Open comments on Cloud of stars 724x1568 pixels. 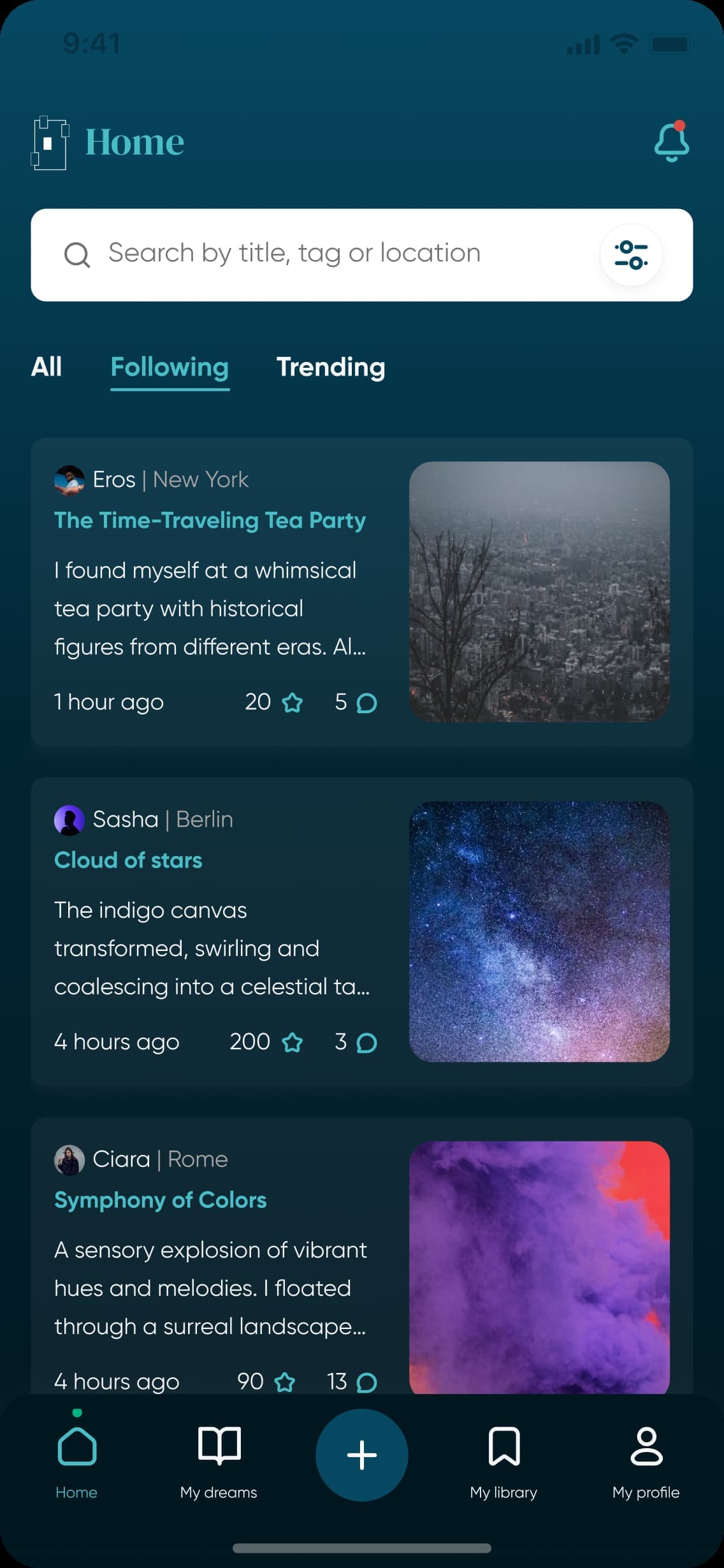pyautogui.click(x=366, y=1043)
